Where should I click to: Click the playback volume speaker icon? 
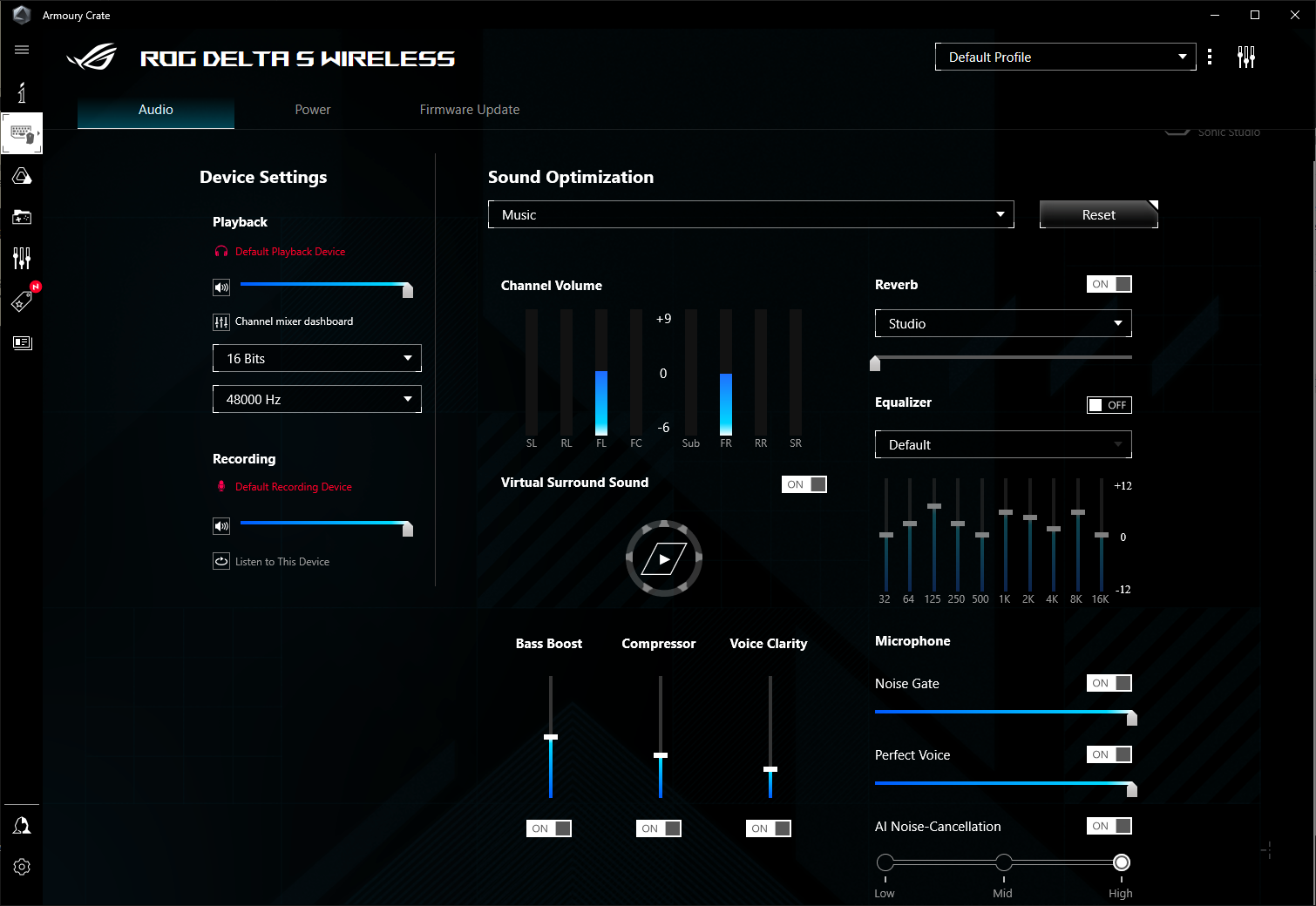coord(221,287)
